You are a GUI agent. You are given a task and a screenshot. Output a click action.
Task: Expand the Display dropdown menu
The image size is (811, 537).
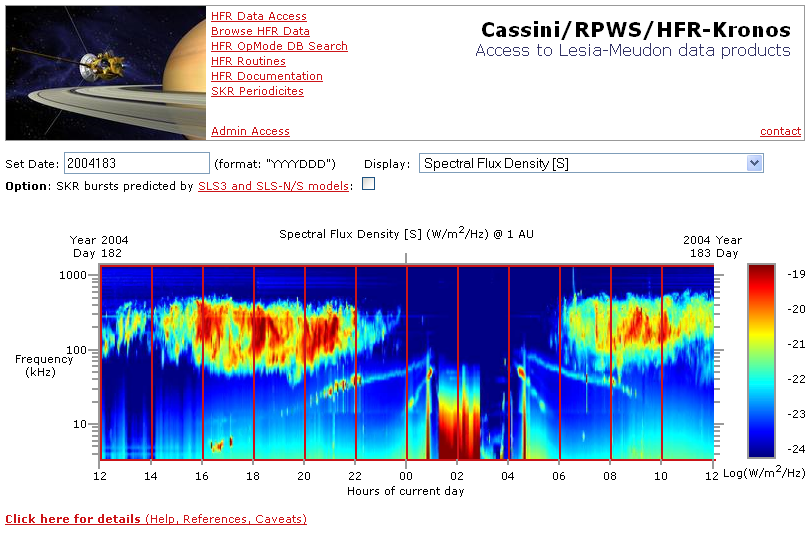click(591, 163)
